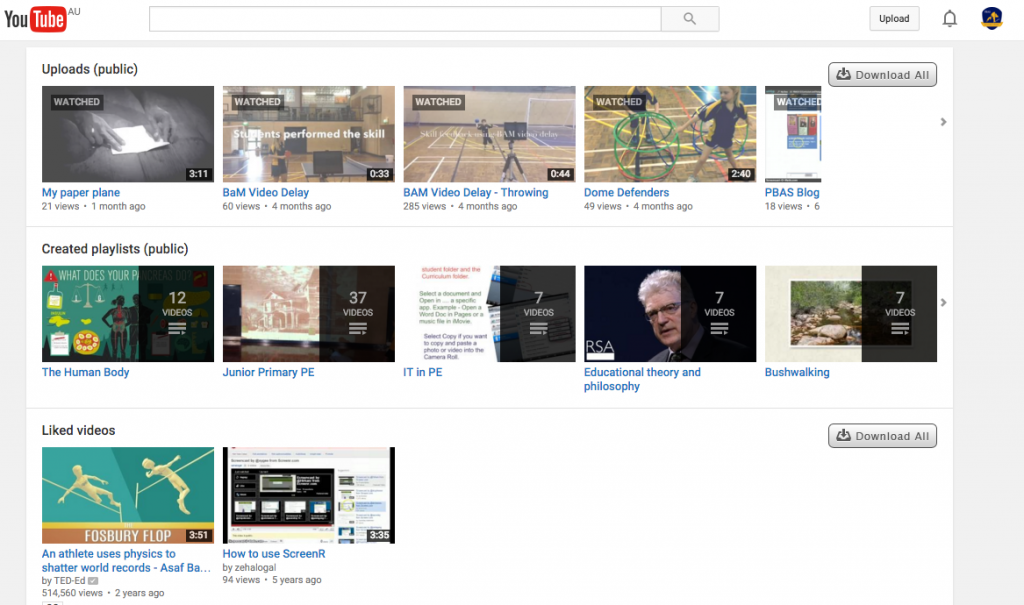Click the 3:11 duration badge
Screen dimensions: 1024x605
tap(199, 174)
